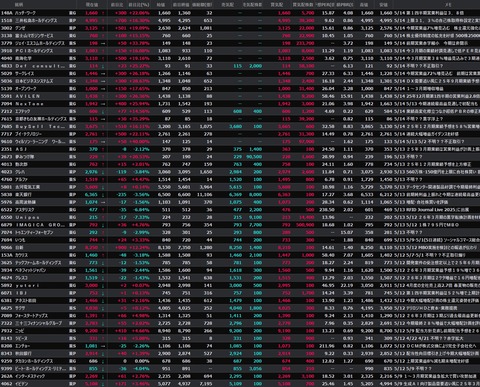Click the ASJ stock name
Image resolution: width=480 pixels, height=387 pixels.
tap(21, 149)
